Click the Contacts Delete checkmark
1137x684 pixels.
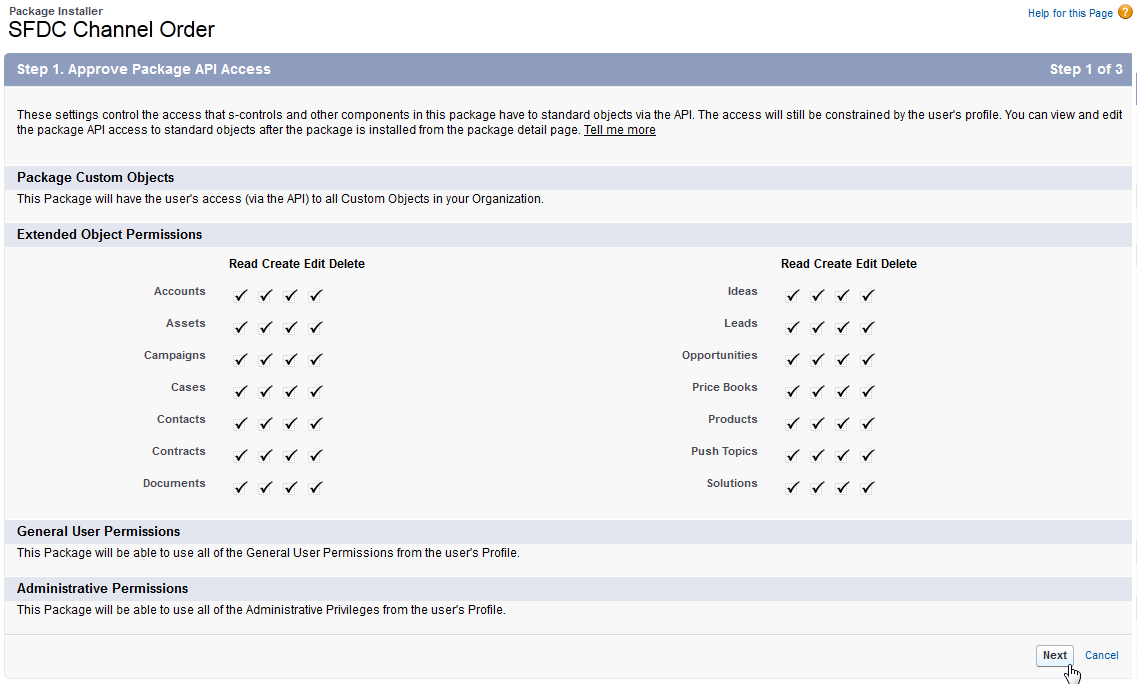pyautogui.click(x=315, y=423)
